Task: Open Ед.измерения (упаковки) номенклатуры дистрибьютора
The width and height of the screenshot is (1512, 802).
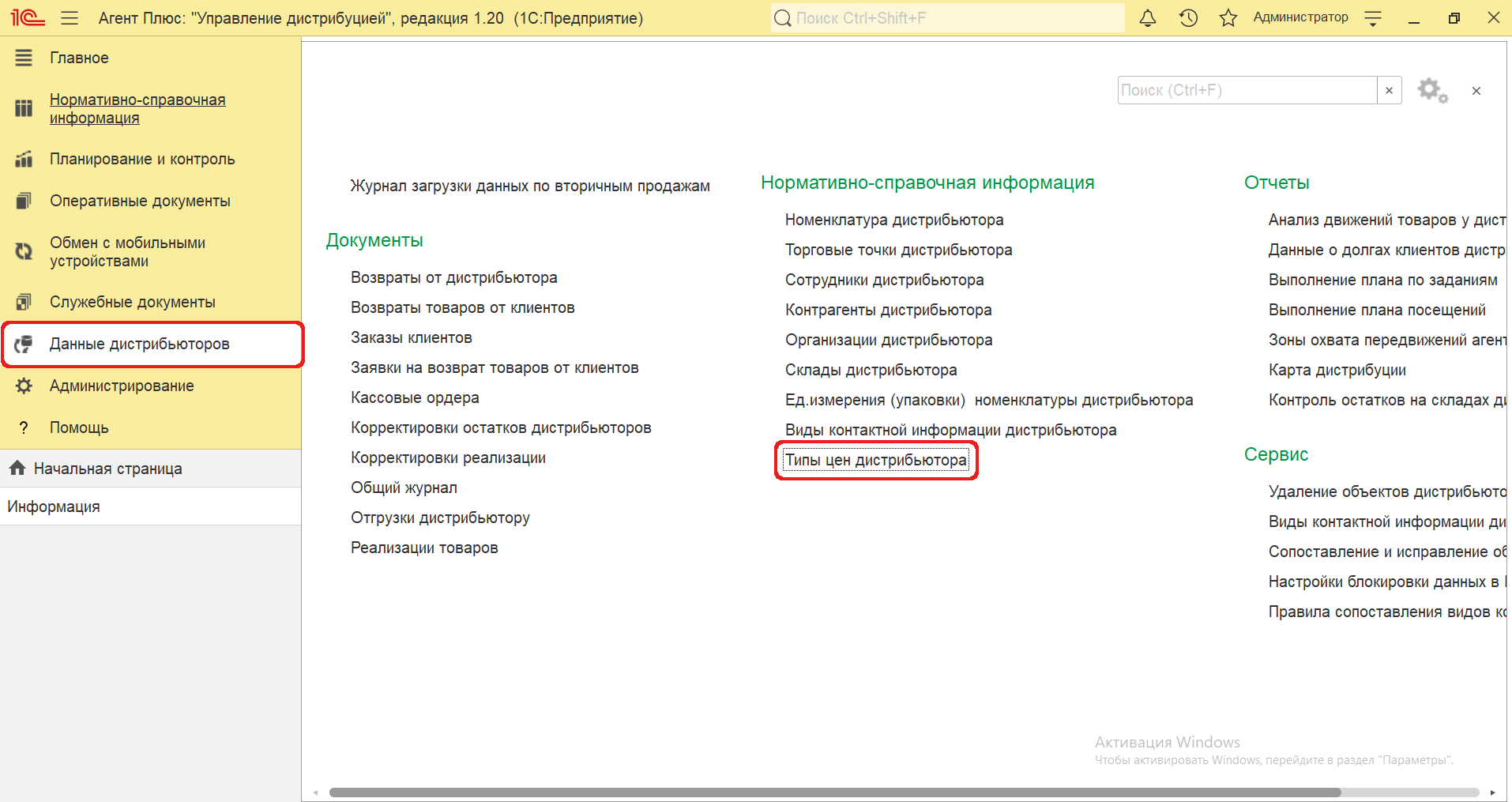Action: click(x=989, y=400)
